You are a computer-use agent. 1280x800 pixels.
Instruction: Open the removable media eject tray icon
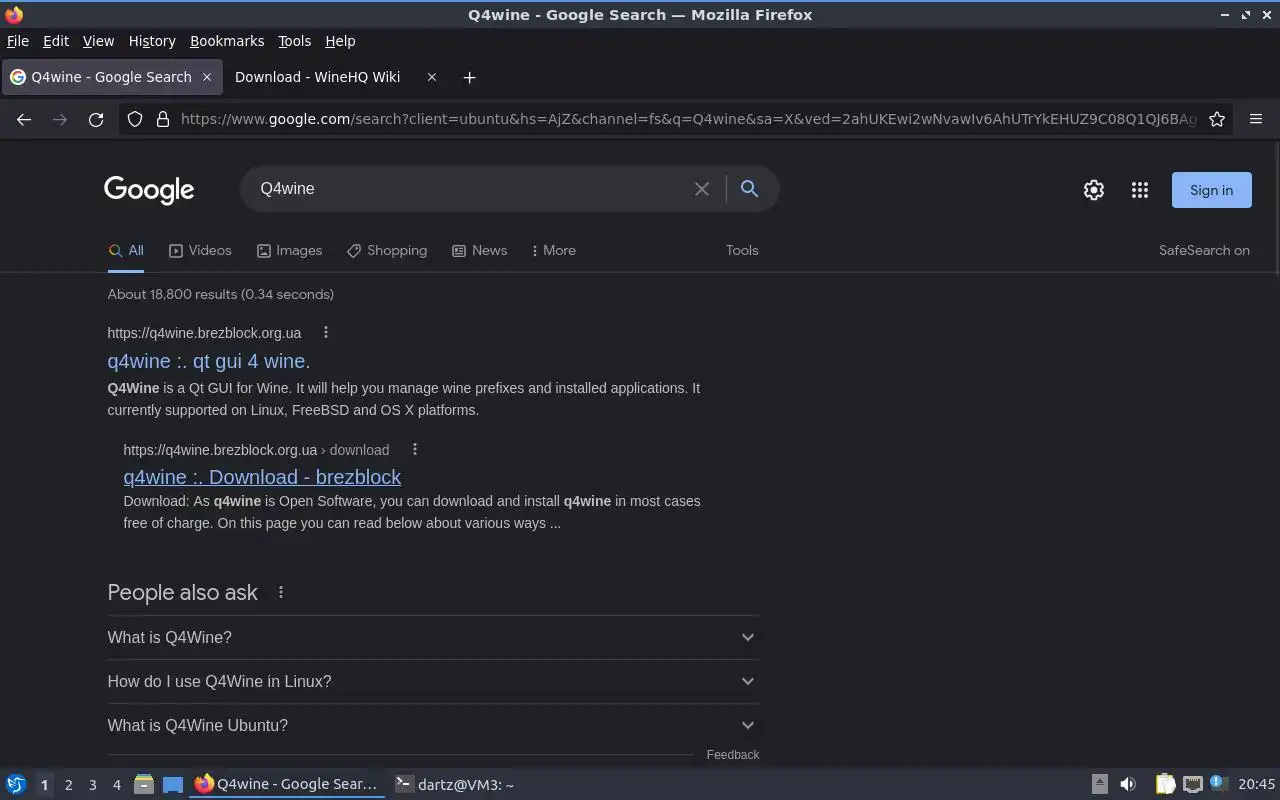[x=1099, y=785]
